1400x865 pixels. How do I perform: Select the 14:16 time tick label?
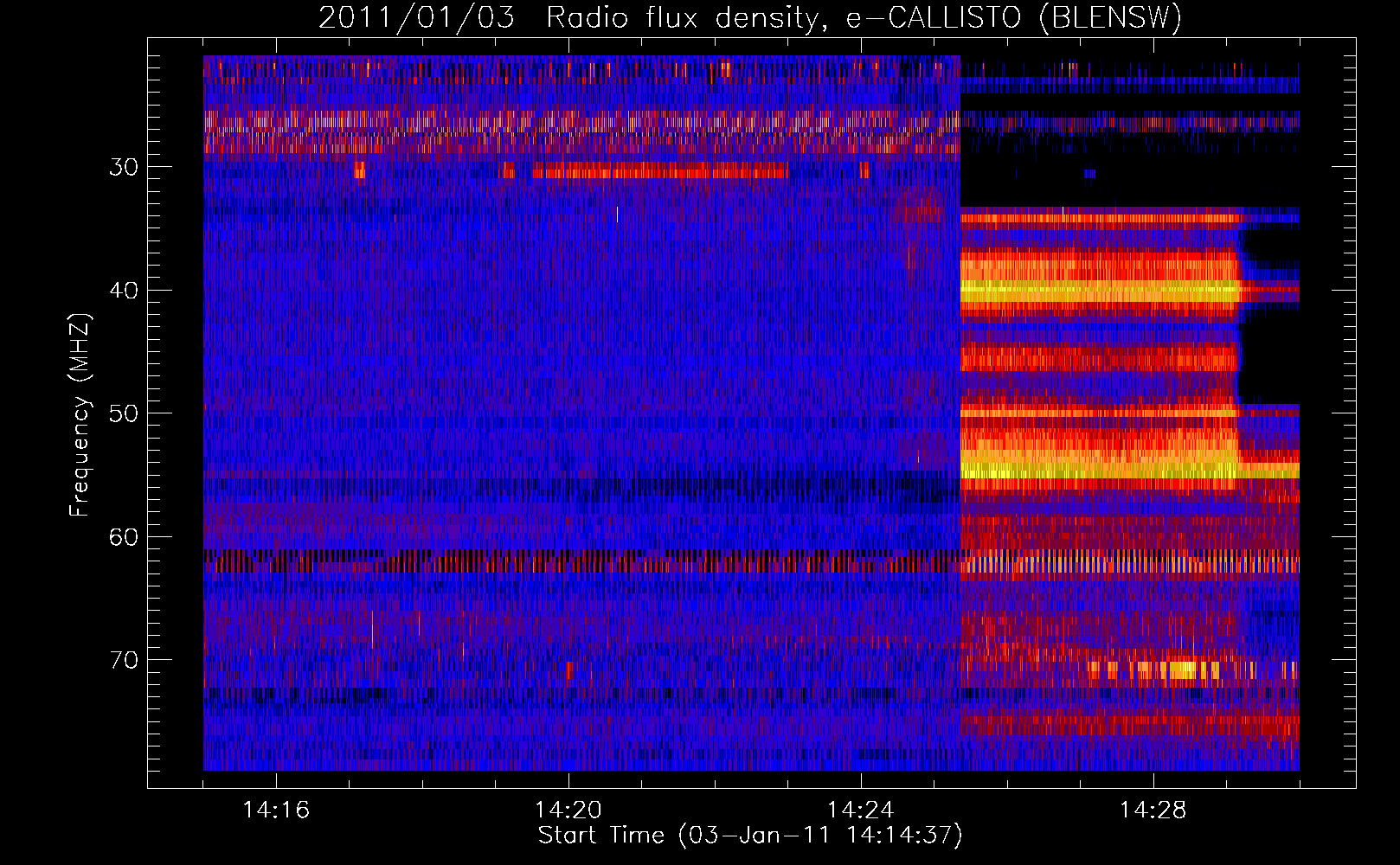coord(276,810)
